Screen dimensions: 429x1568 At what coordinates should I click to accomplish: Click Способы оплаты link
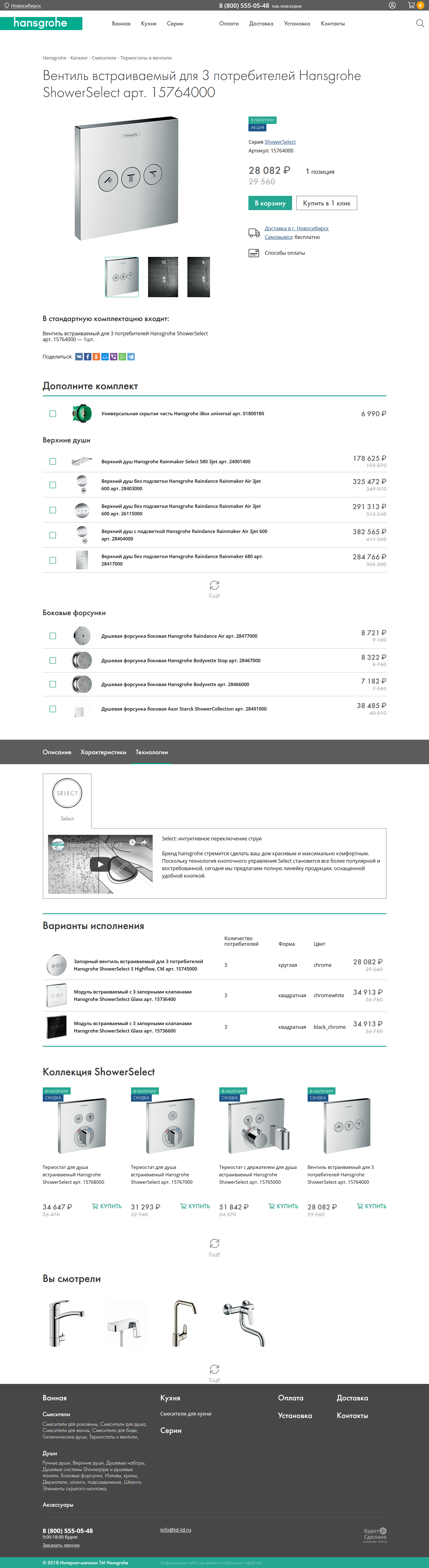pyautogui.click(x=285, y=253)
